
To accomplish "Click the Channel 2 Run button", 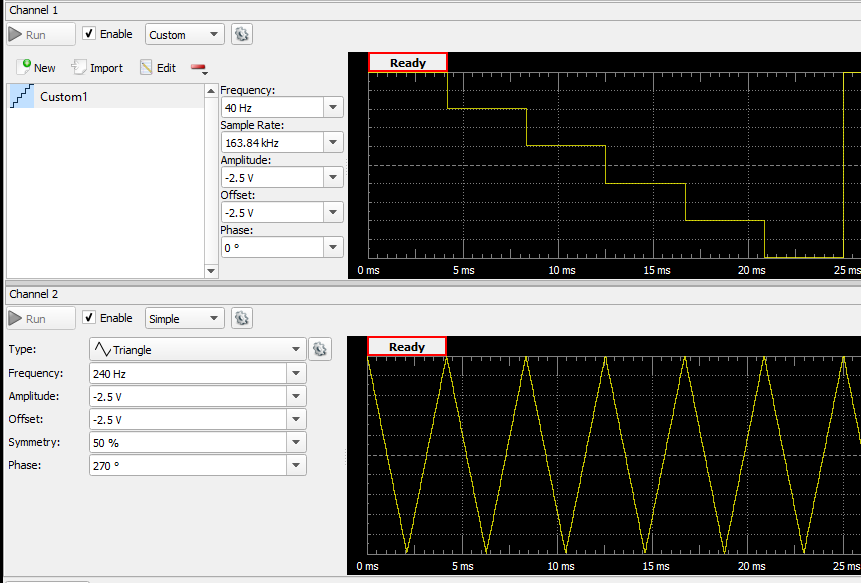I will pyautogui.click(x=41, y=318).
